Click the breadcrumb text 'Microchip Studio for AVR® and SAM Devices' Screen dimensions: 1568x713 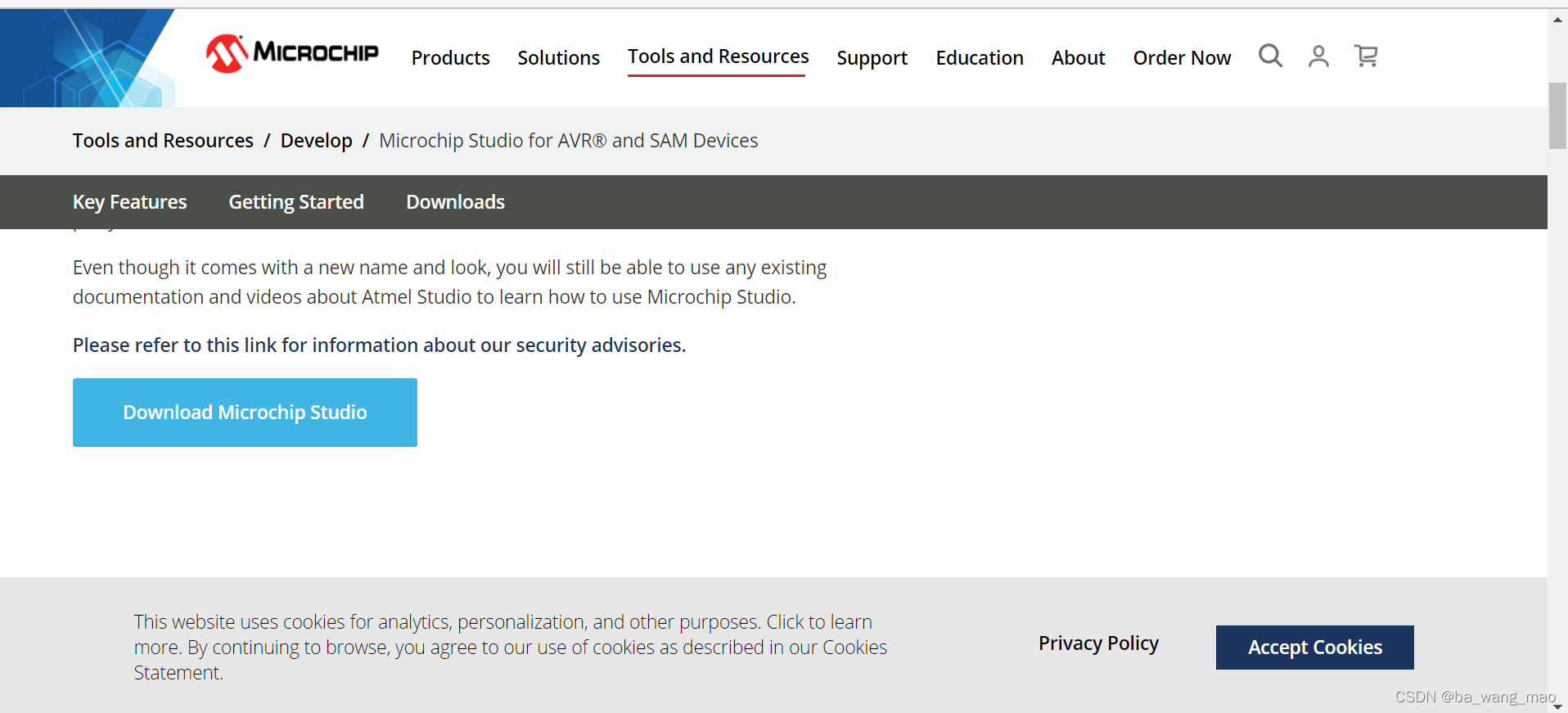click(x=569, y=141)
